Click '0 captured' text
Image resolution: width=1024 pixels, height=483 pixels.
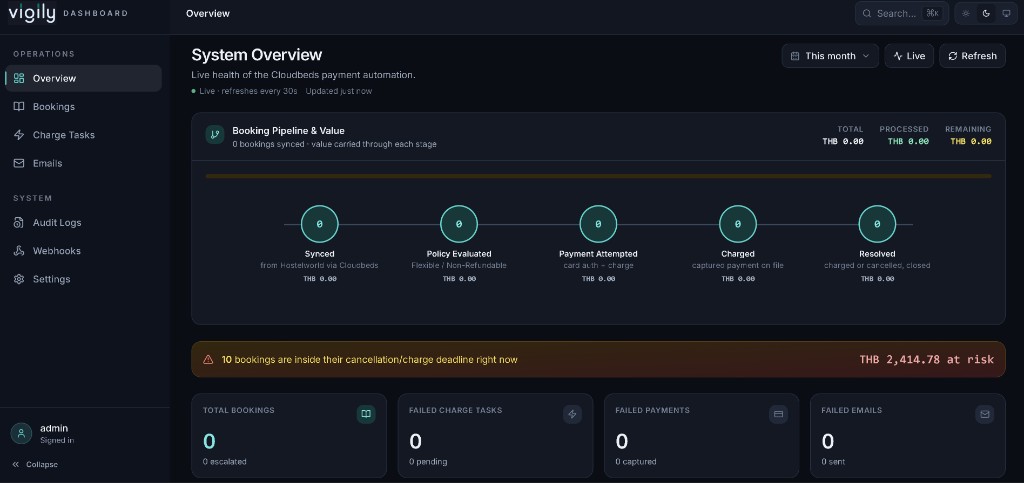[x=636, y=461]
